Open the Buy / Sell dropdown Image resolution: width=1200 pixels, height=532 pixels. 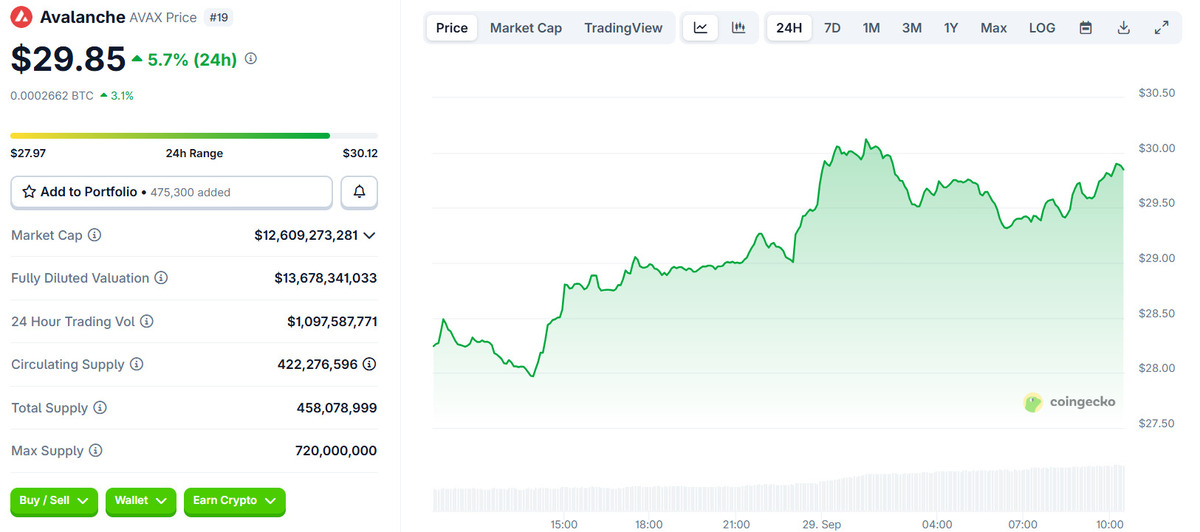(54, 500)
